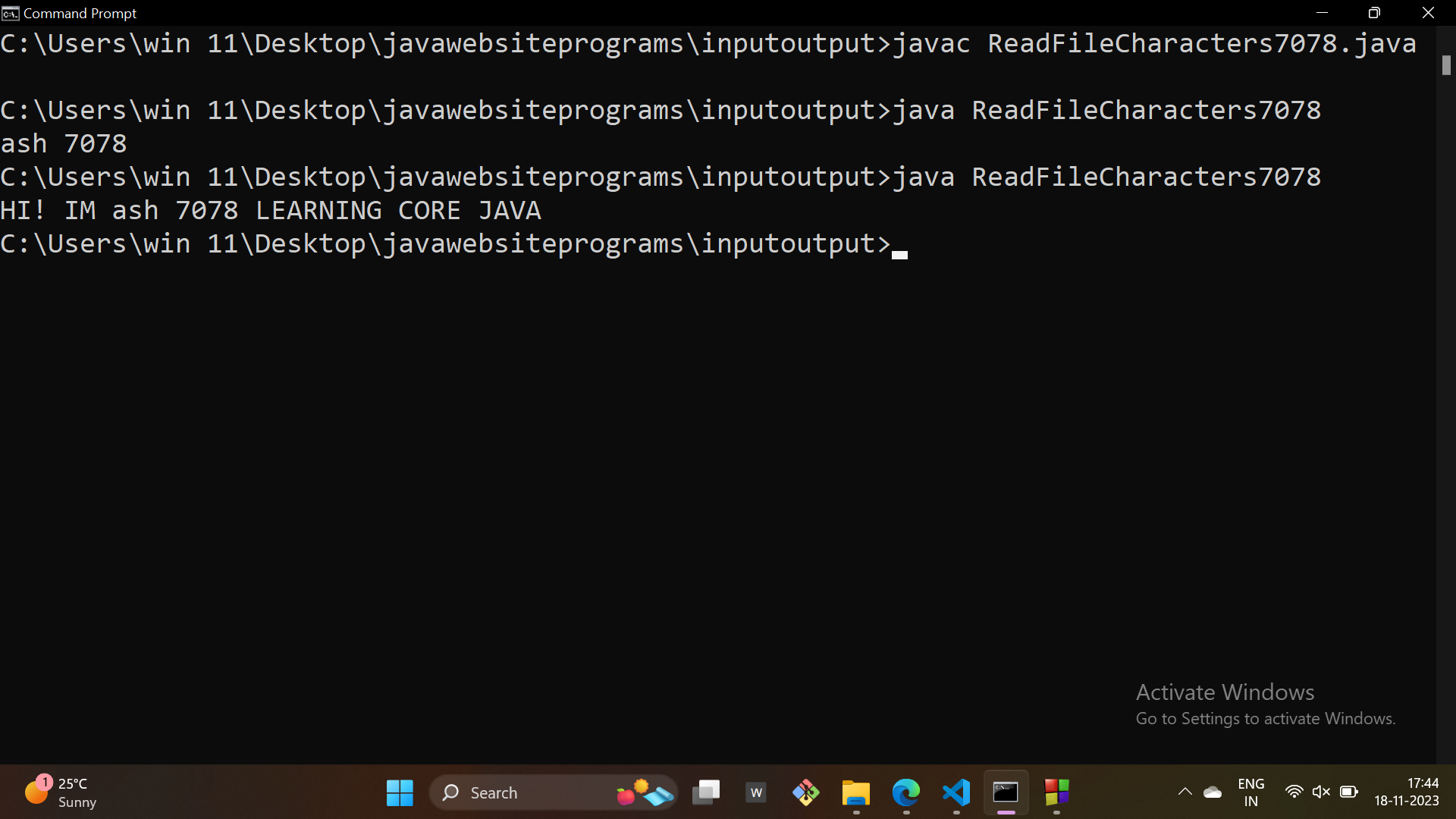
Task: Click the terminal's vertical scrollbar thumb
Action: point(1446,65)
